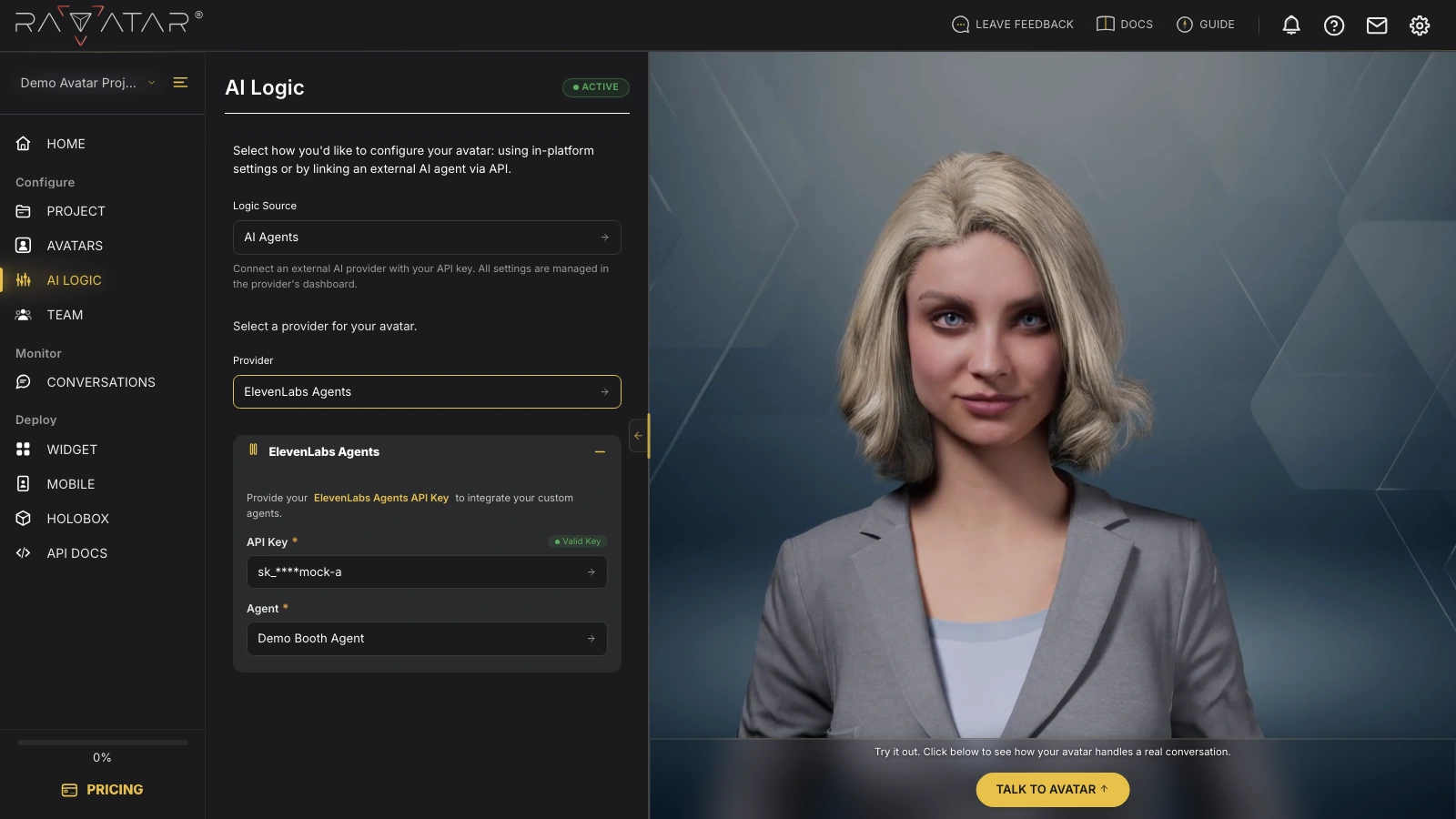Open the API Key selector field
The height and width of the screenshot is (819, 1456).
427,572
